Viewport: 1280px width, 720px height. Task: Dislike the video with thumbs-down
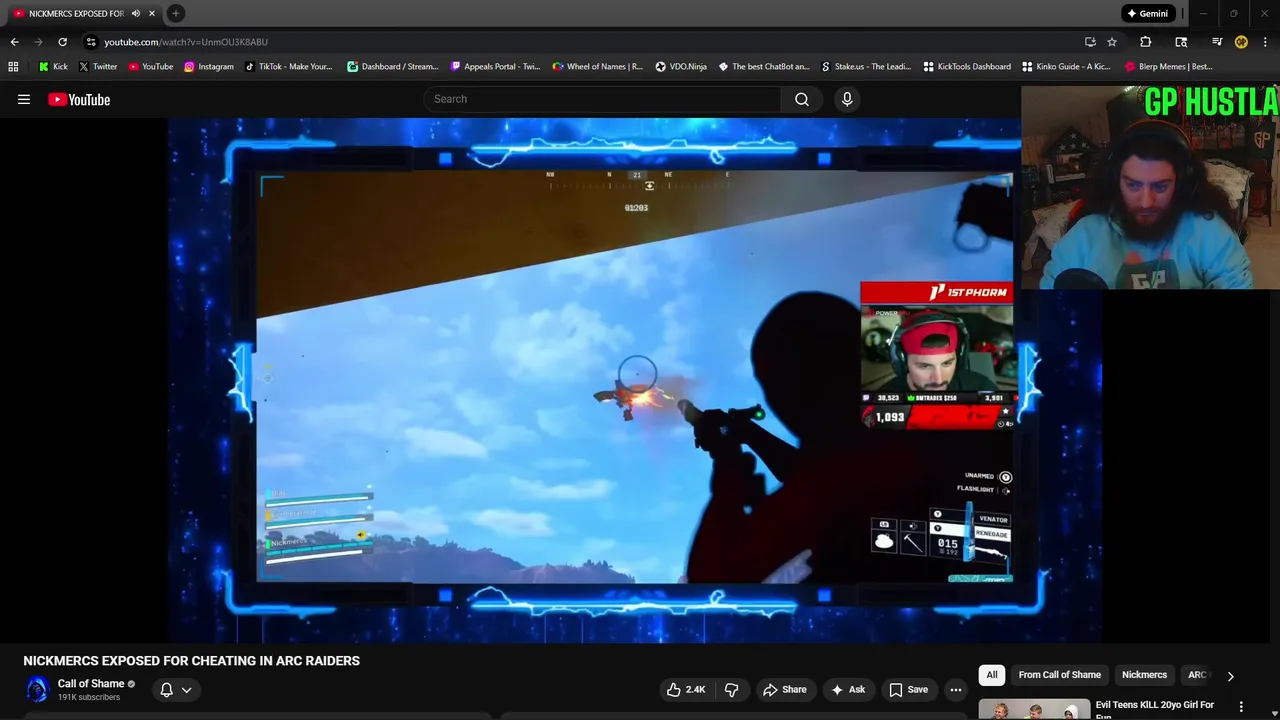[x=731, y=689]
